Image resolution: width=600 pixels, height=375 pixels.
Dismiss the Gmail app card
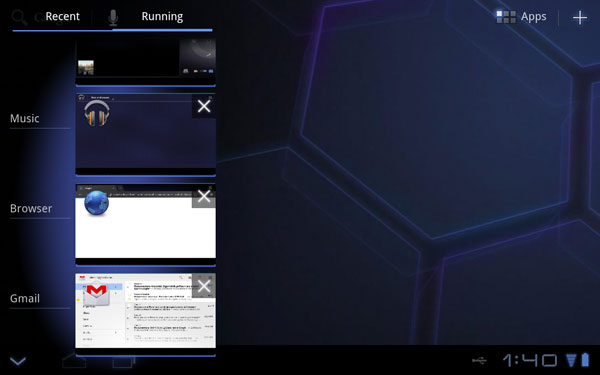click(x=204, y=285)
